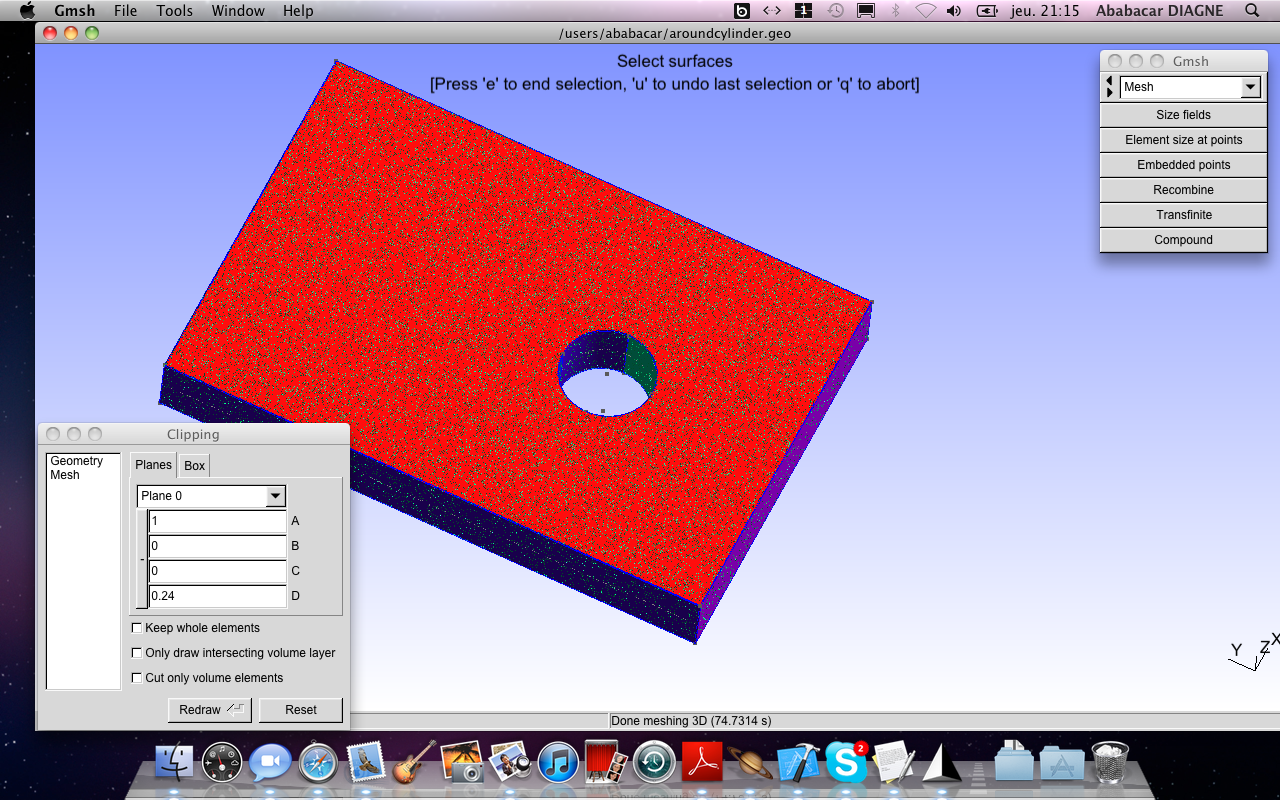
Task: Click the Size fields button
Action: [1183, 115]
